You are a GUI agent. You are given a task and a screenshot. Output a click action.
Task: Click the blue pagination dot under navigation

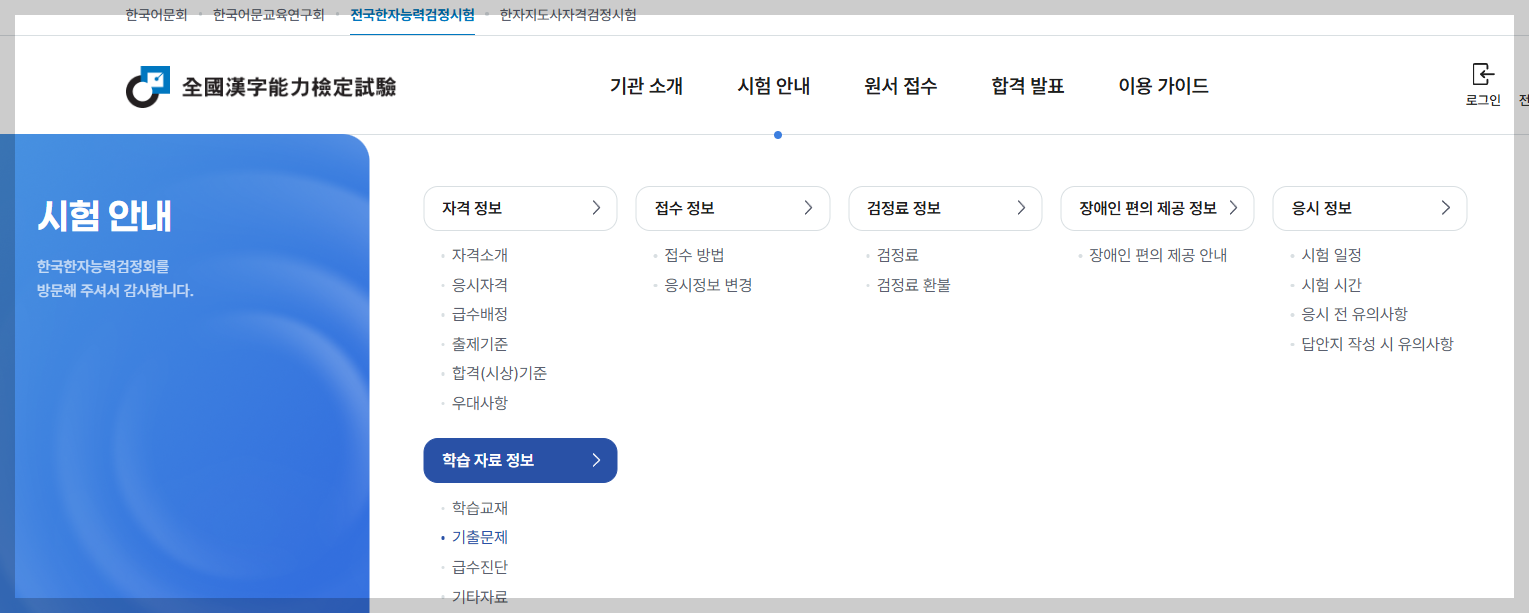(778, 135)
